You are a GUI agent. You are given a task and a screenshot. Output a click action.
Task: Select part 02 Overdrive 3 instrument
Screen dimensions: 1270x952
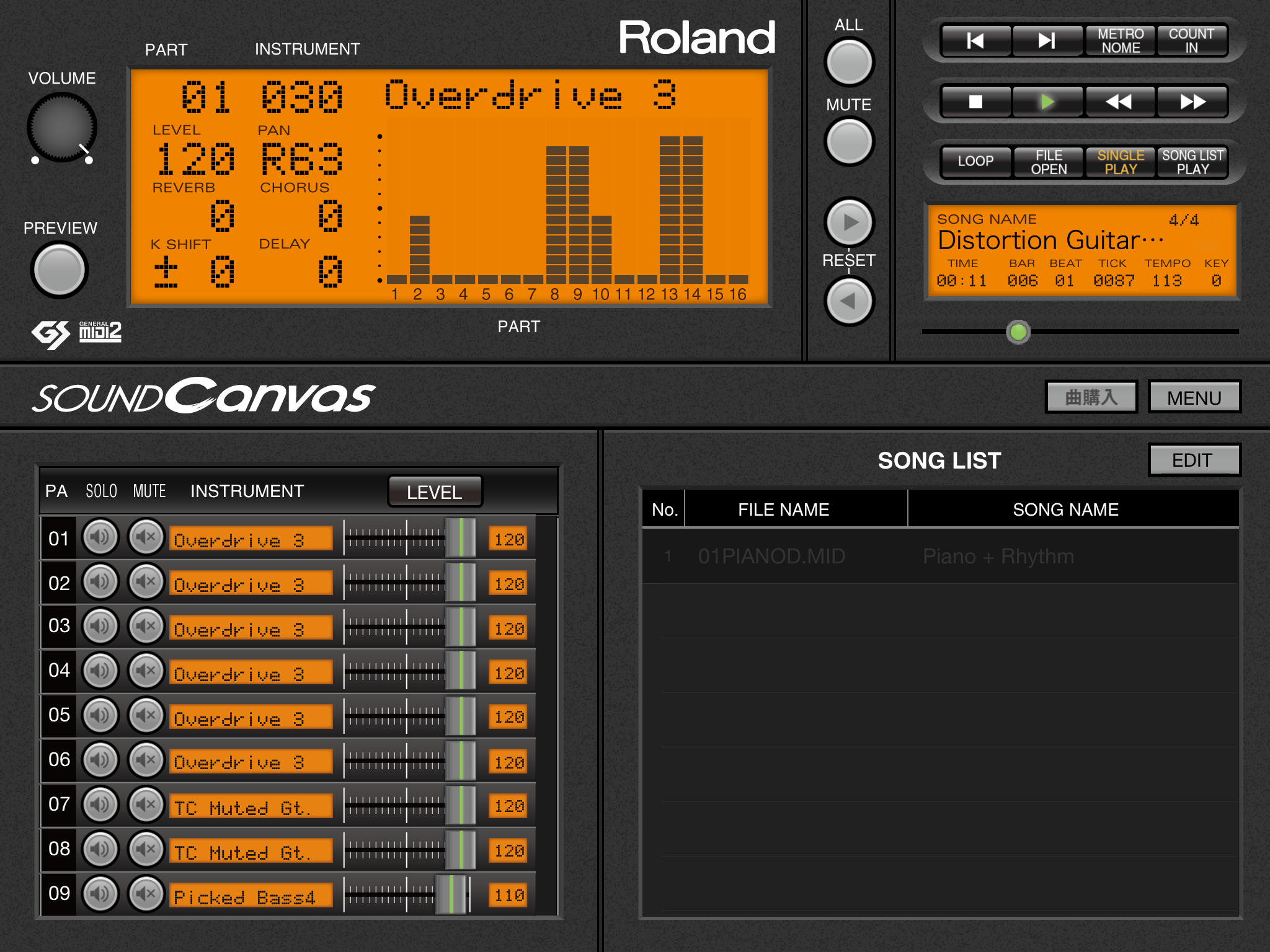click(x=251, y=584)
